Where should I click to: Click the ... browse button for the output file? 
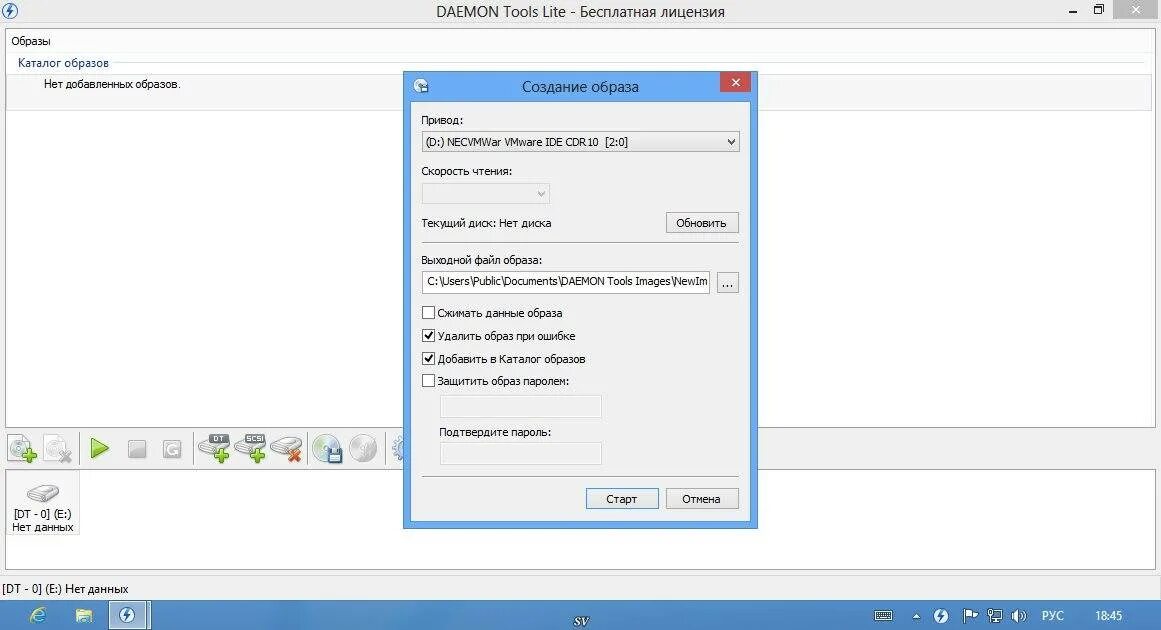click(x=728, y=283)
